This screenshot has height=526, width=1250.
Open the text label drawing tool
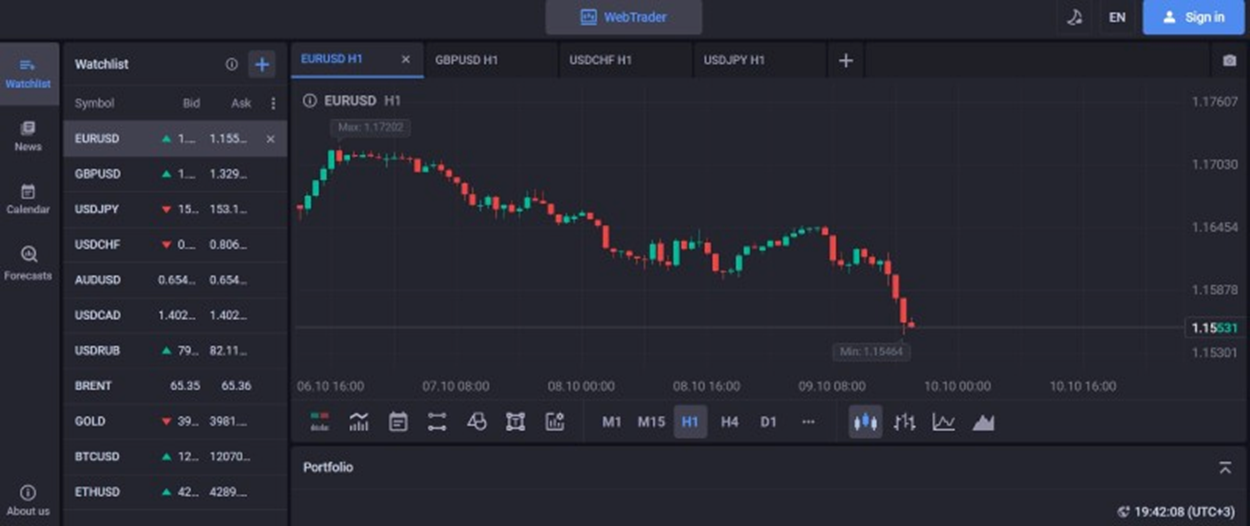click(516, 422)
